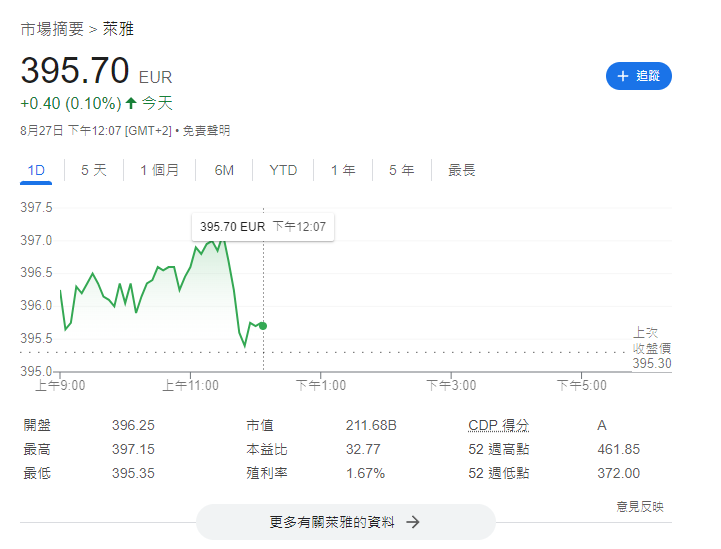Screen dimensions: 721x549
Task: Open the 免責聲明 disclaimer link
Action: tap(206, 130)
